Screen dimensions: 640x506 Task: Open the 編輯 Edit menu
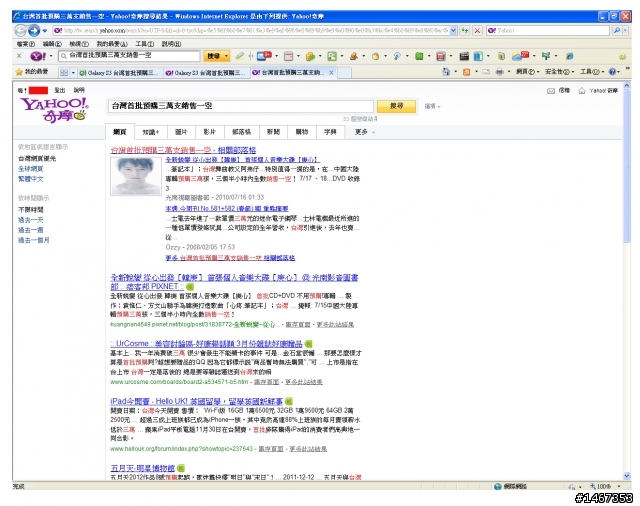point(52,44)
